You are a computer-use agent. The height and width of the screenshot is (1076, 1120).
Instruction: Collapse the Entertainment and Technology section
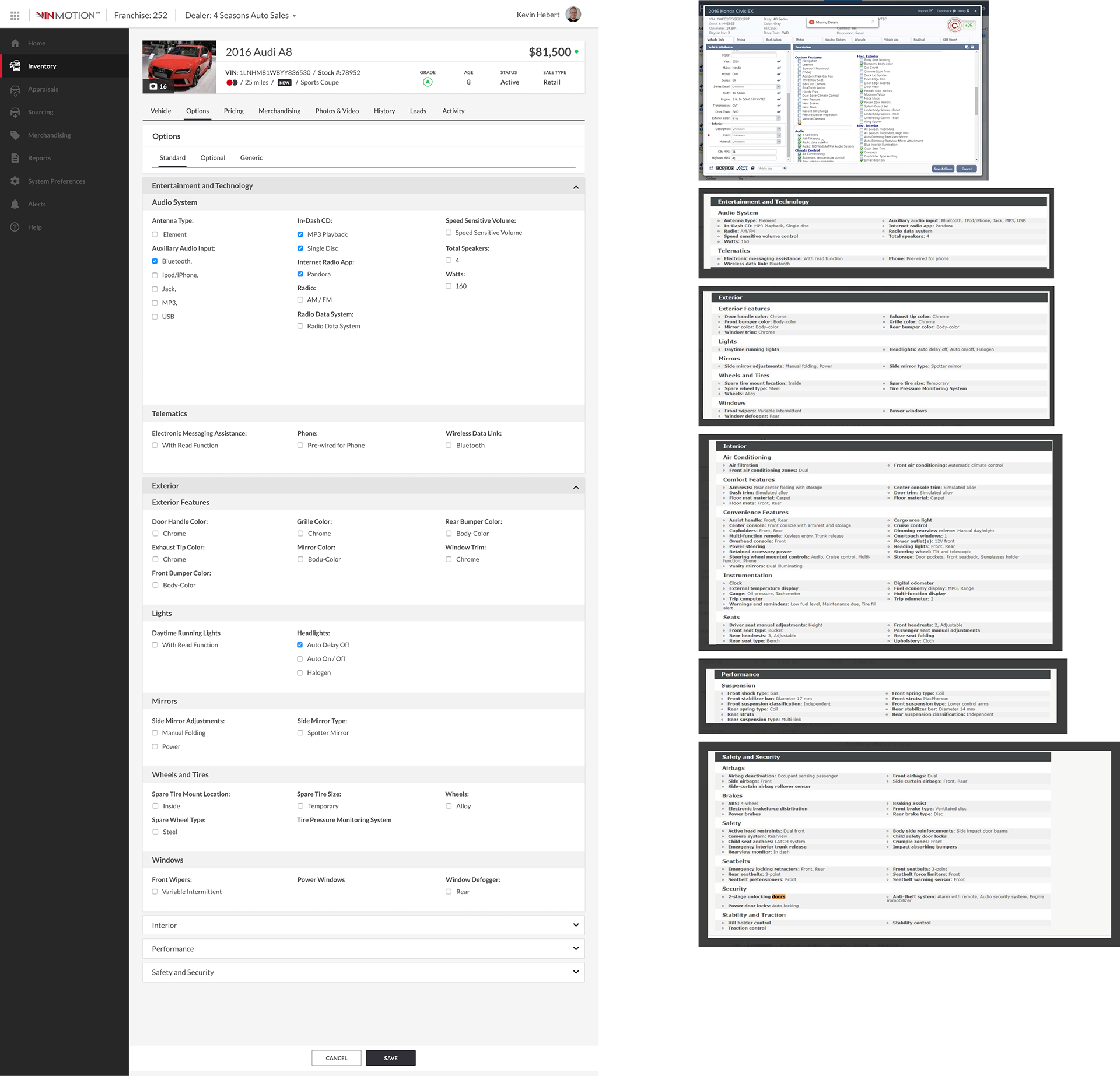[576, 187]
